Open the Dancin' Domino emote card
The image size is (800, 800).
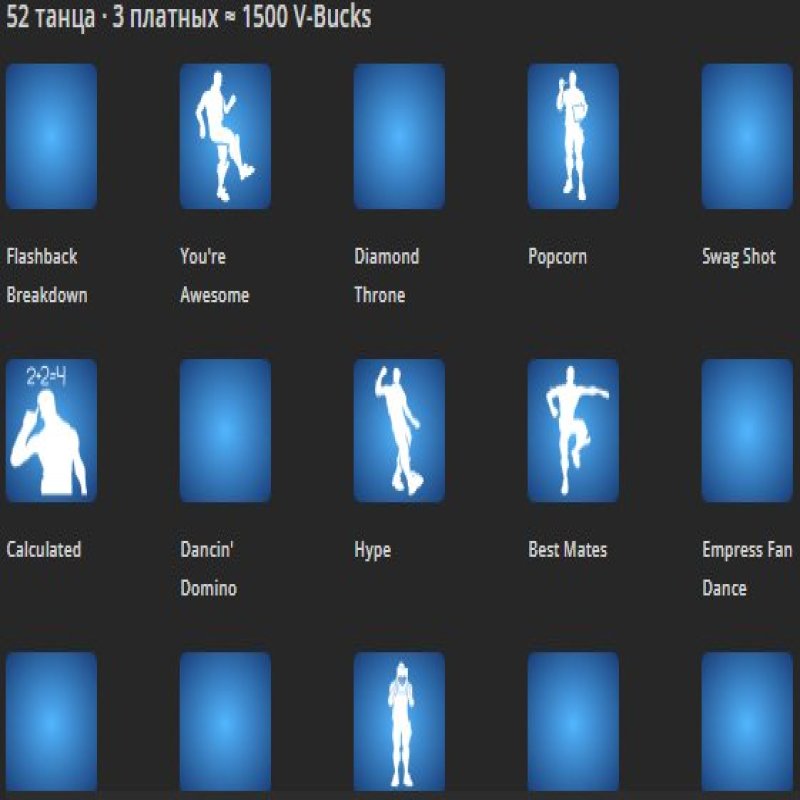point(224,430)
